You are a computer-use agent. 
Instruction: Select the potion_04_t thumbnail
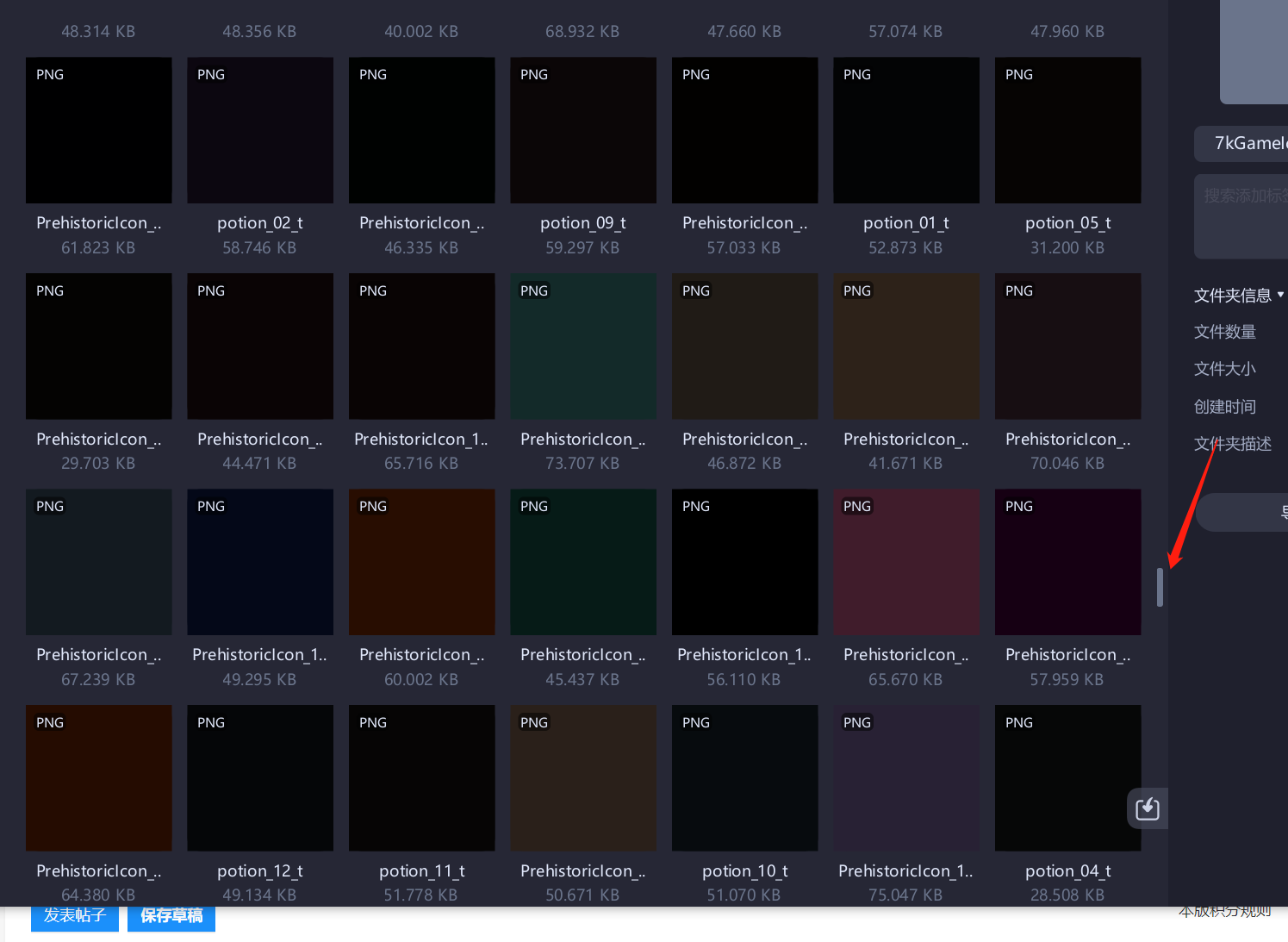1068,778
